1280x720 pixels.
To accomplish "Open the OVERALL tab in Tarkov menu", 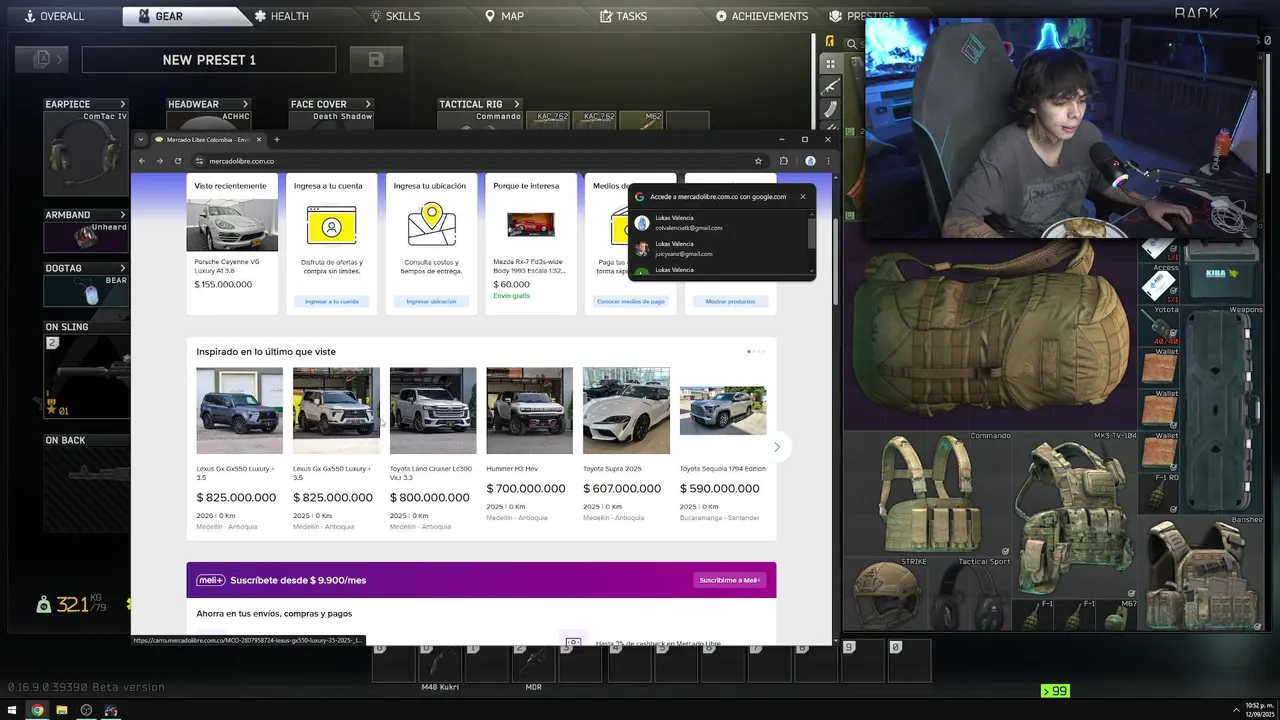I will pos(55,16).
